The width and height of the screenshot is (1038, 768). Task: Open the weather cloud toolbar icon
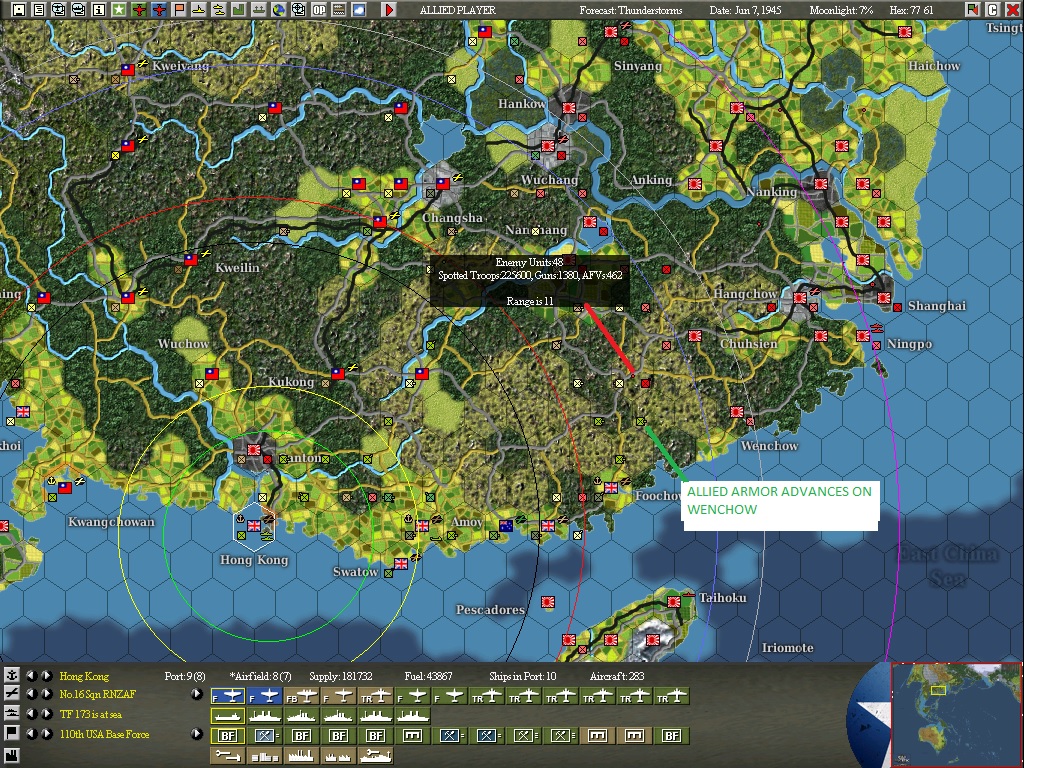pos(359,10)
